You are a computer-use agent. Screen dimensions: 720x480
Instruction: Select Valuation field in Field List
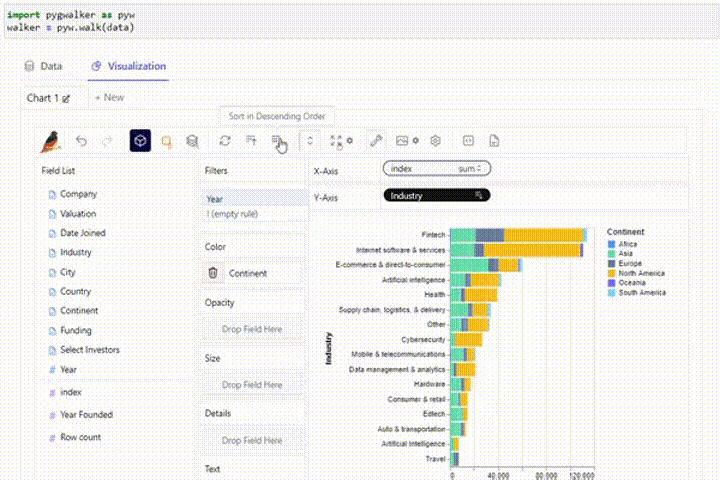(78, 214)
